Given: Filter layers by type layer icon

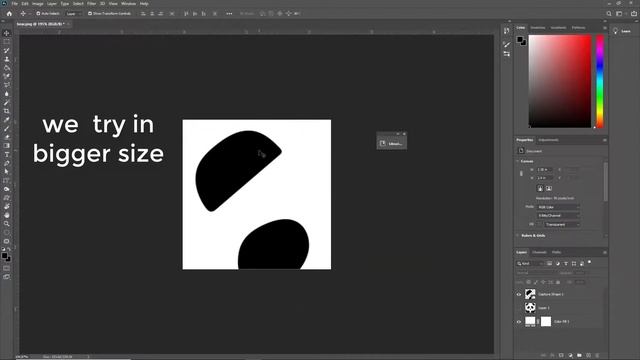Looking at the screenshot, I should (x=566, y=264).
